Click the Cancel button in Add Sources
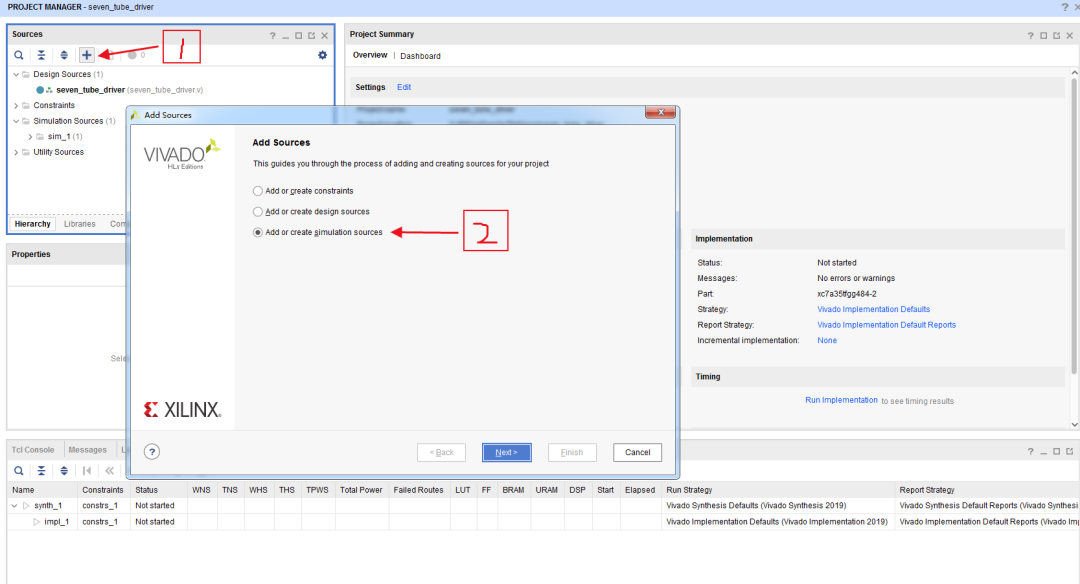Screen dimensions: 1080x584 637,452
